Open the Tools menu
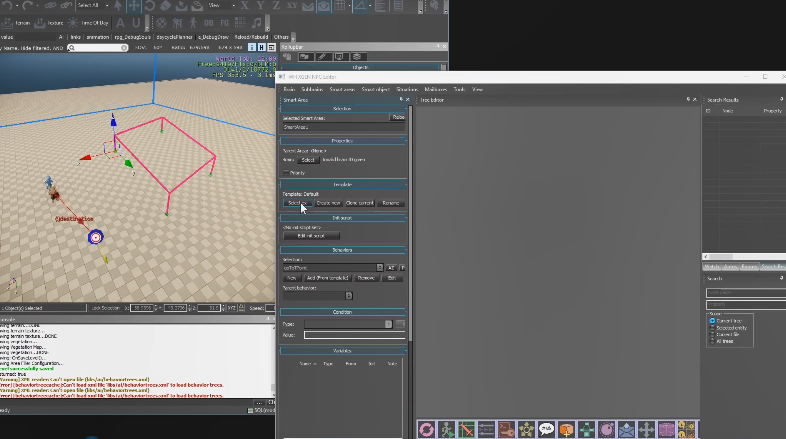The image size is (786, 439). click(459, 89)
